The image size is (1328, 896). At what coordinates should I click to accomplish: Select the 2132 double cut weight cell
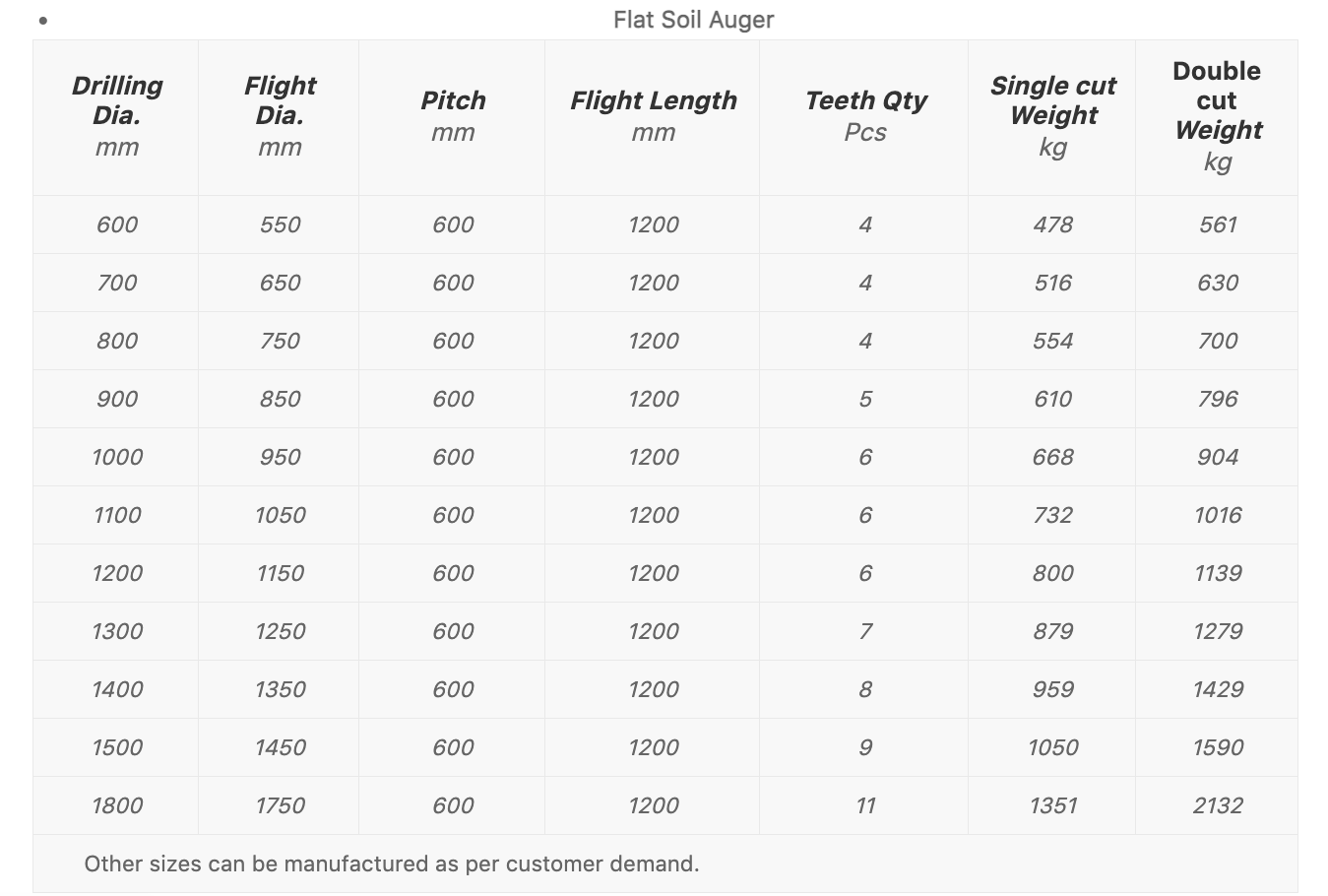coord(1218,805)
